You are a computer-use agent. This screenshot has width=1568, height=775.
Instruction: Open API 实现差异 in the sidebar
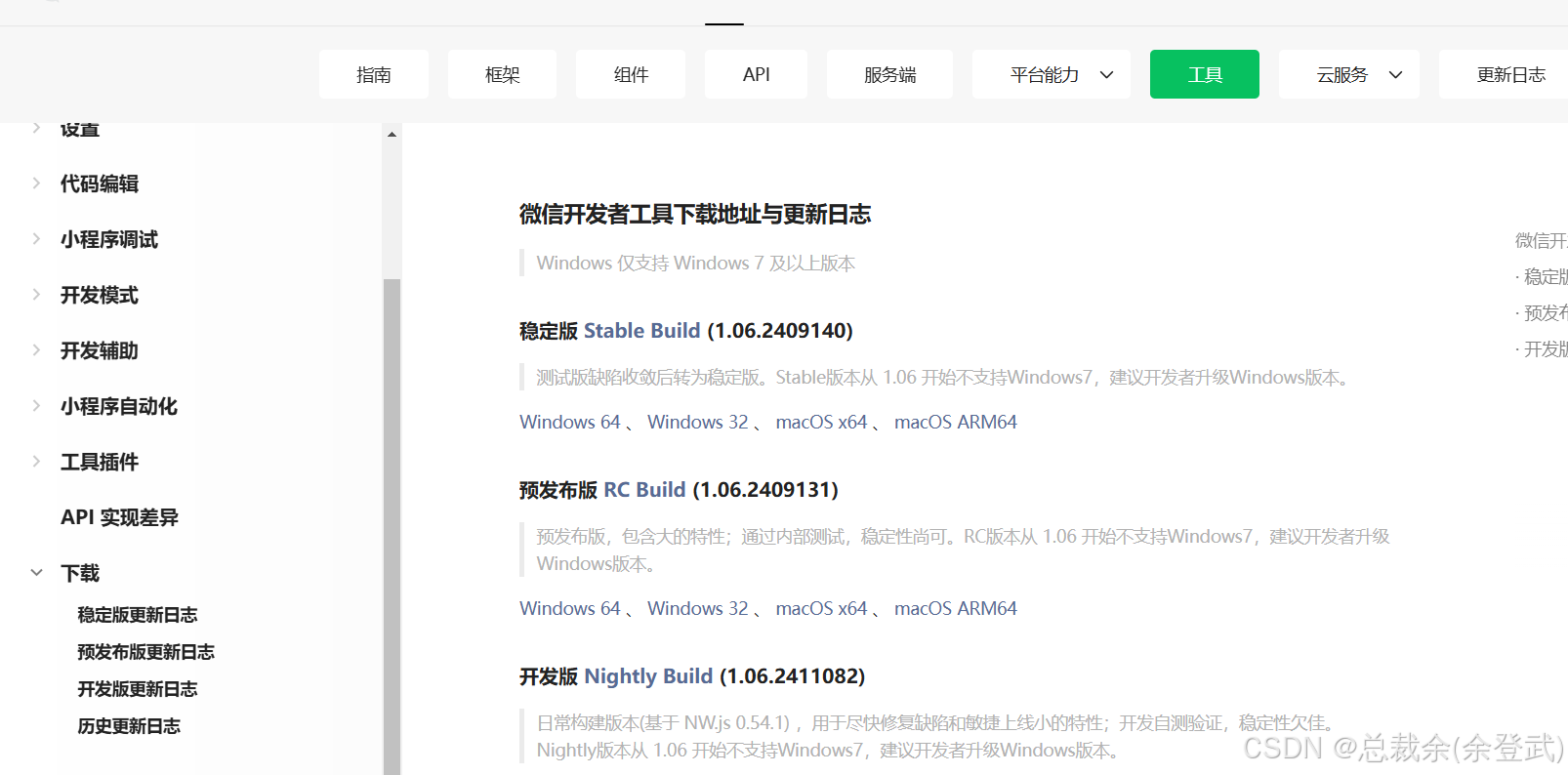[119, 517]
